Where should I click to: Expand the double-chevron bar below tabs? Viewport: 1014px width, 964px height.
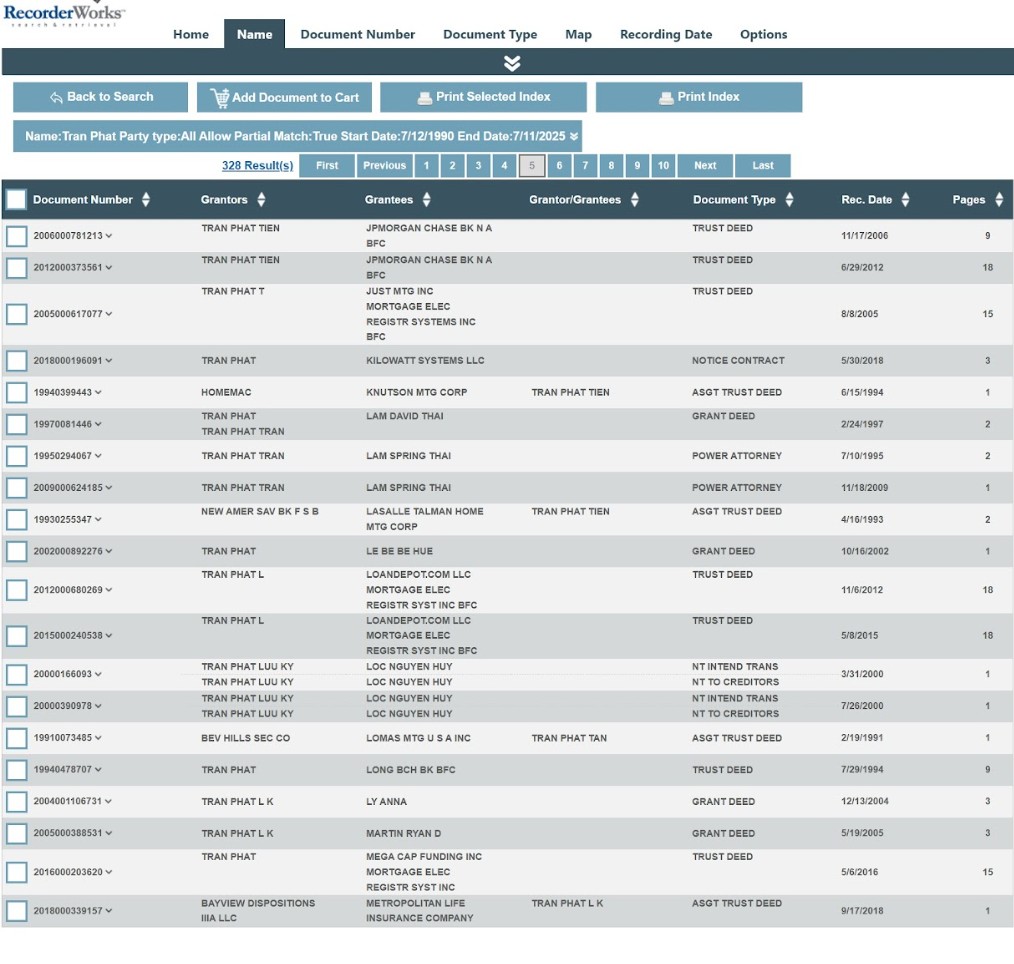[512, 63]
